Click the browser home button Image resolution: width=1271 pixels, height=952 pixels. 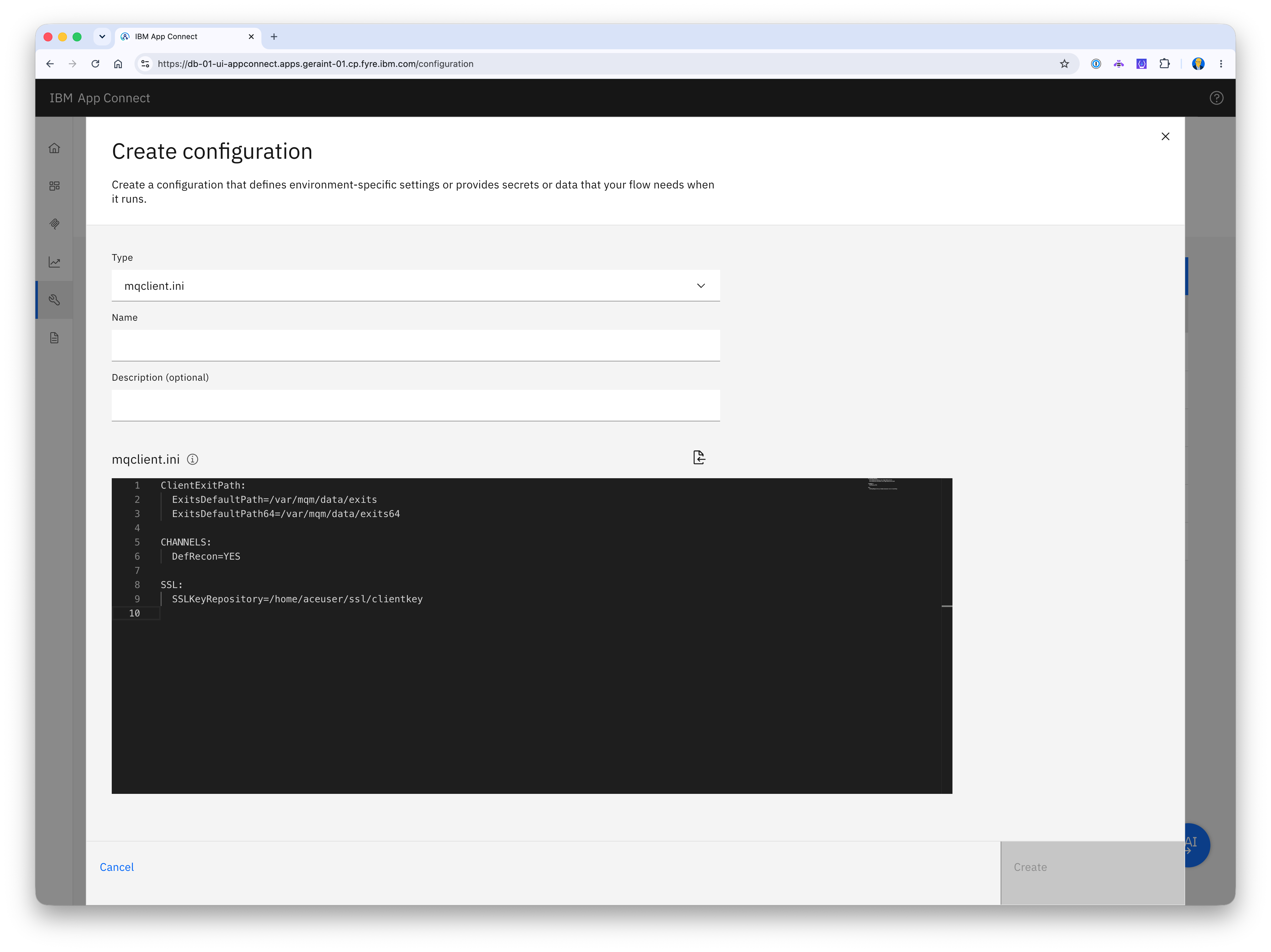pyautogui.click(x=118, y=64)
